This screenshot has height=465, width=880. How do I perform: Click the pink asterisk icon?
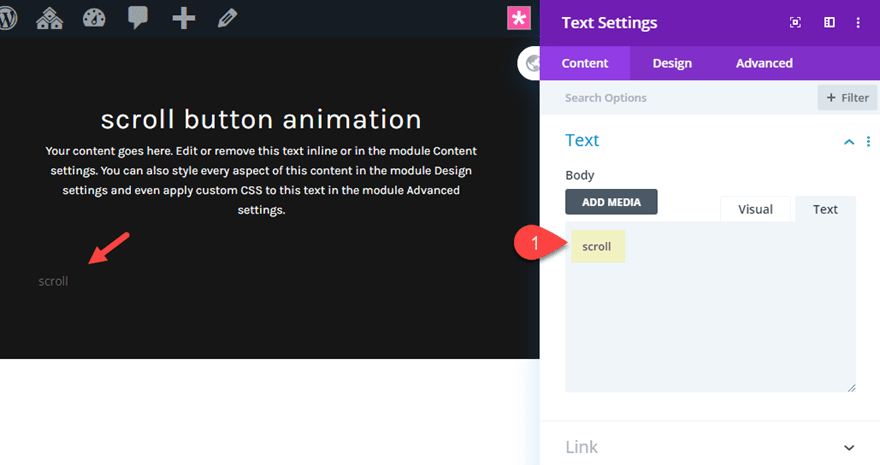(x=519, y=19)
